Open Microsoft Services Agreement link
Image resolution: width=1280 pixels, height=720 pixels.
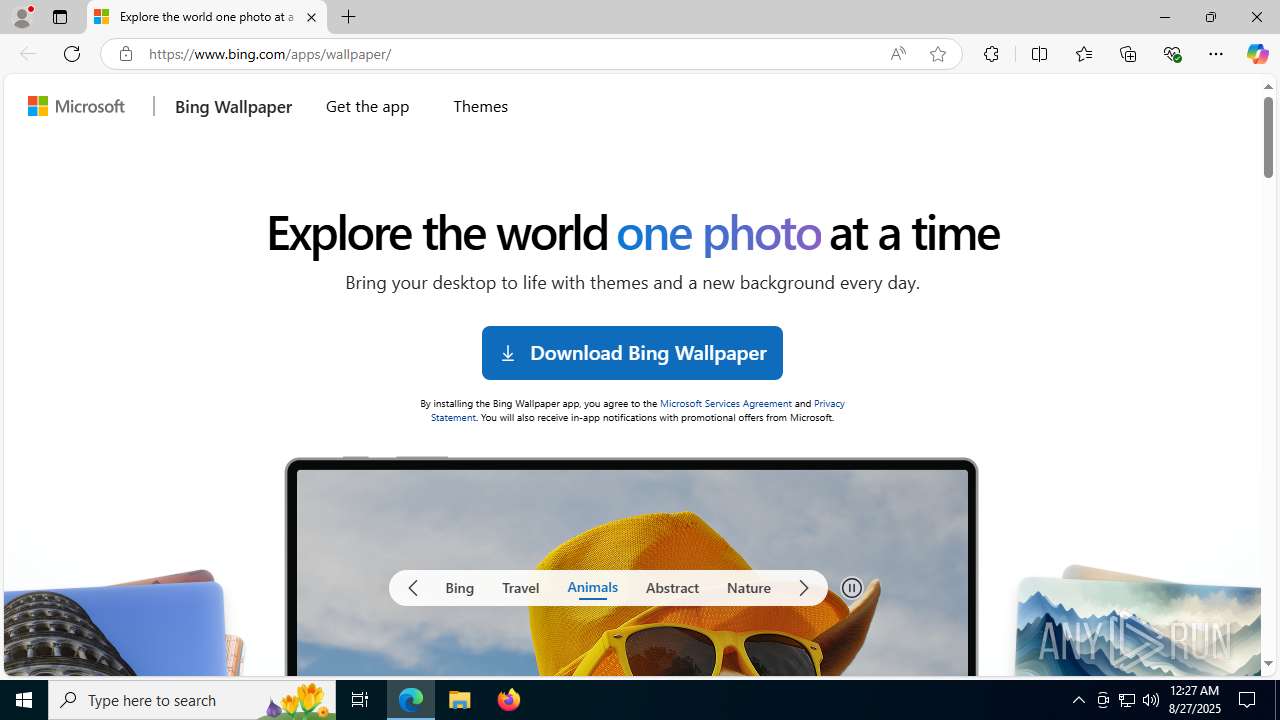[x=726, y=403]
